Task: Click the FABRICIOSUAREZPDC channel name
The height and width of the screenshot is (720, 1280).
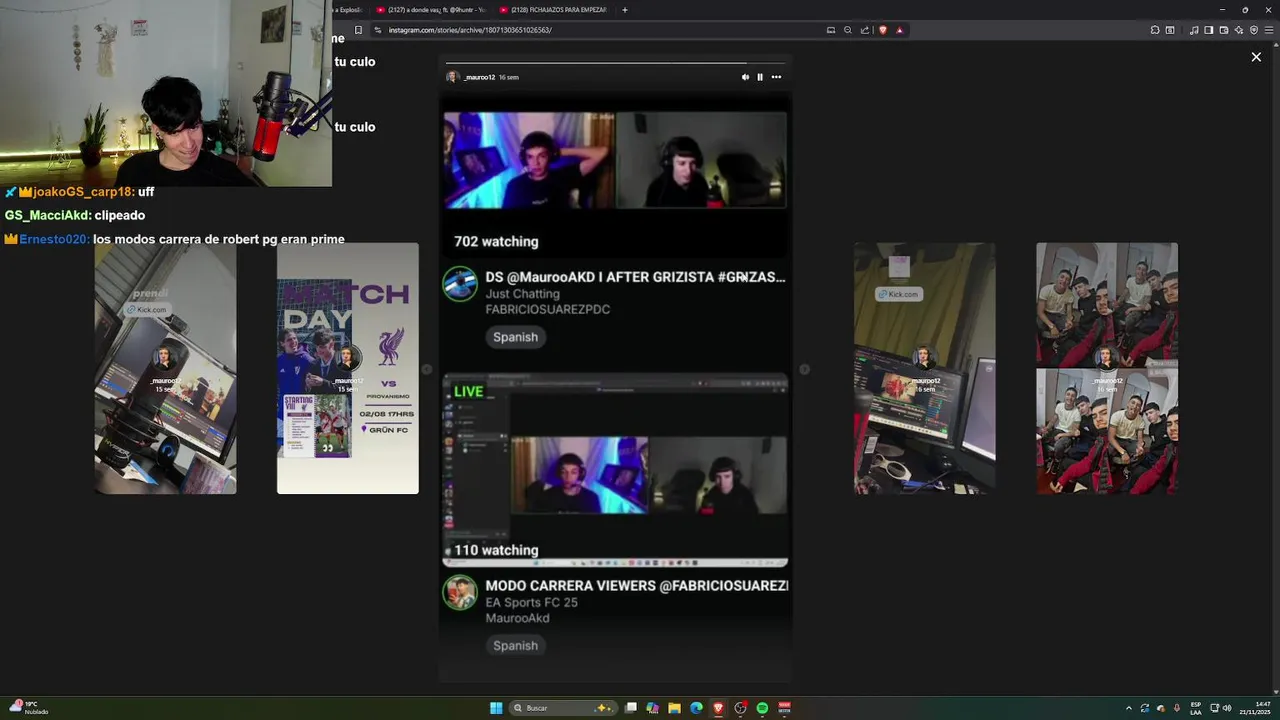Action: click(547, 309)
